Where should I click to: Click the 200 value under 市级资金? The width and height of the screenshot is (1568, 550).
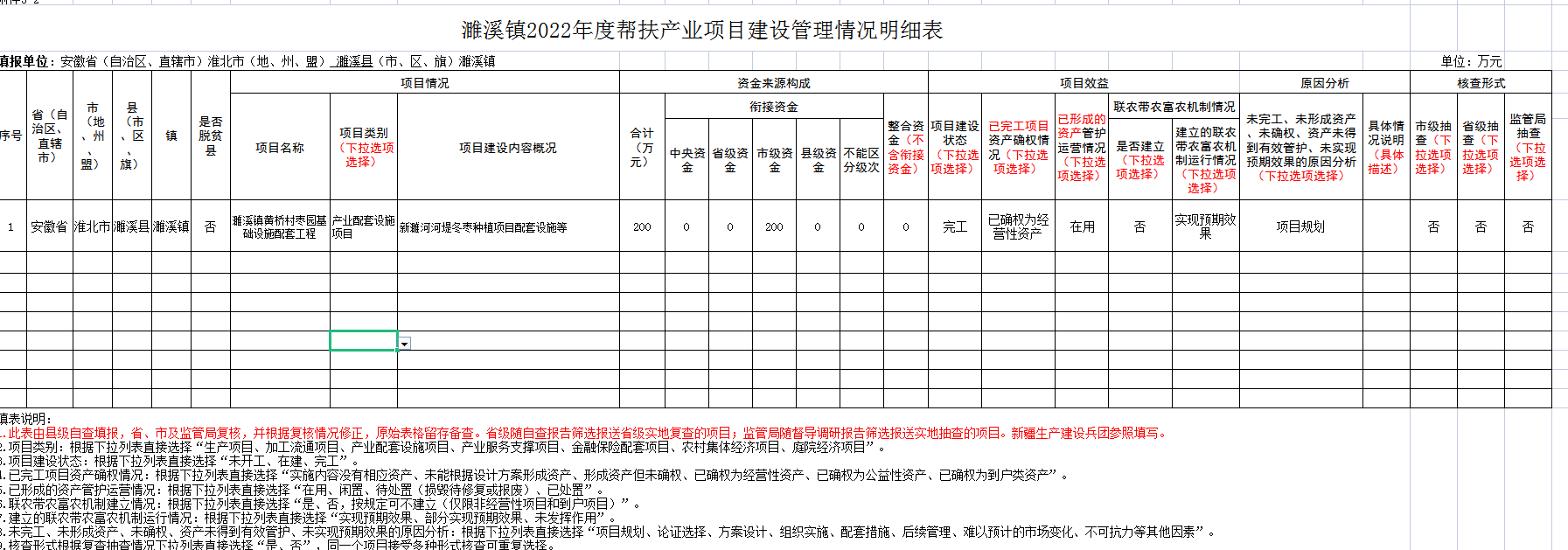775,226
